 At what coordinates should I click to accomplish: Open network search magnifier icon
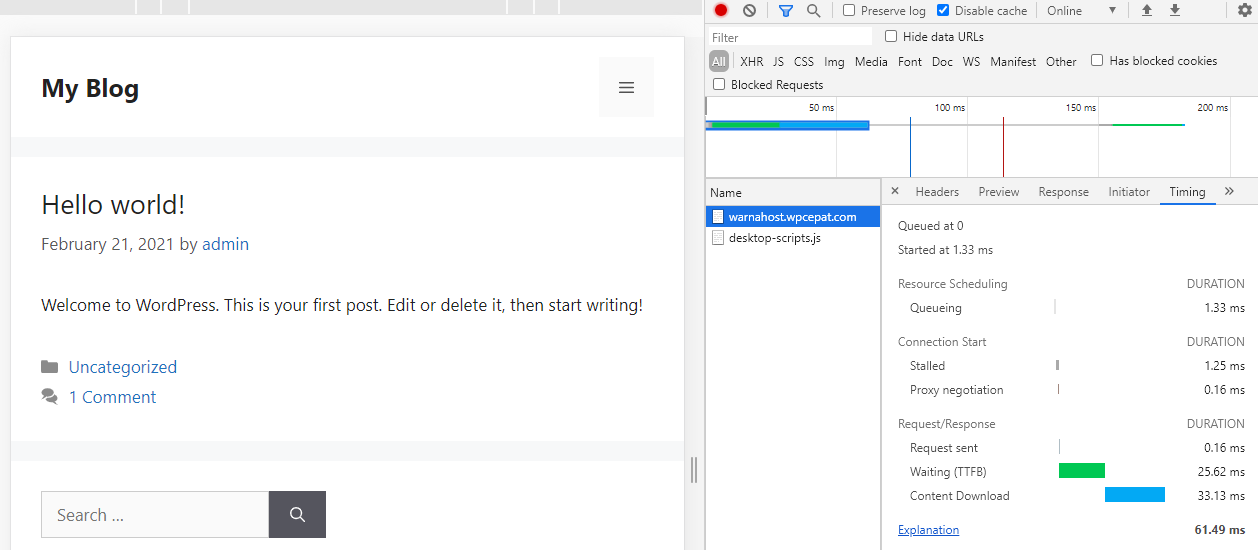(x=813, y=11)
